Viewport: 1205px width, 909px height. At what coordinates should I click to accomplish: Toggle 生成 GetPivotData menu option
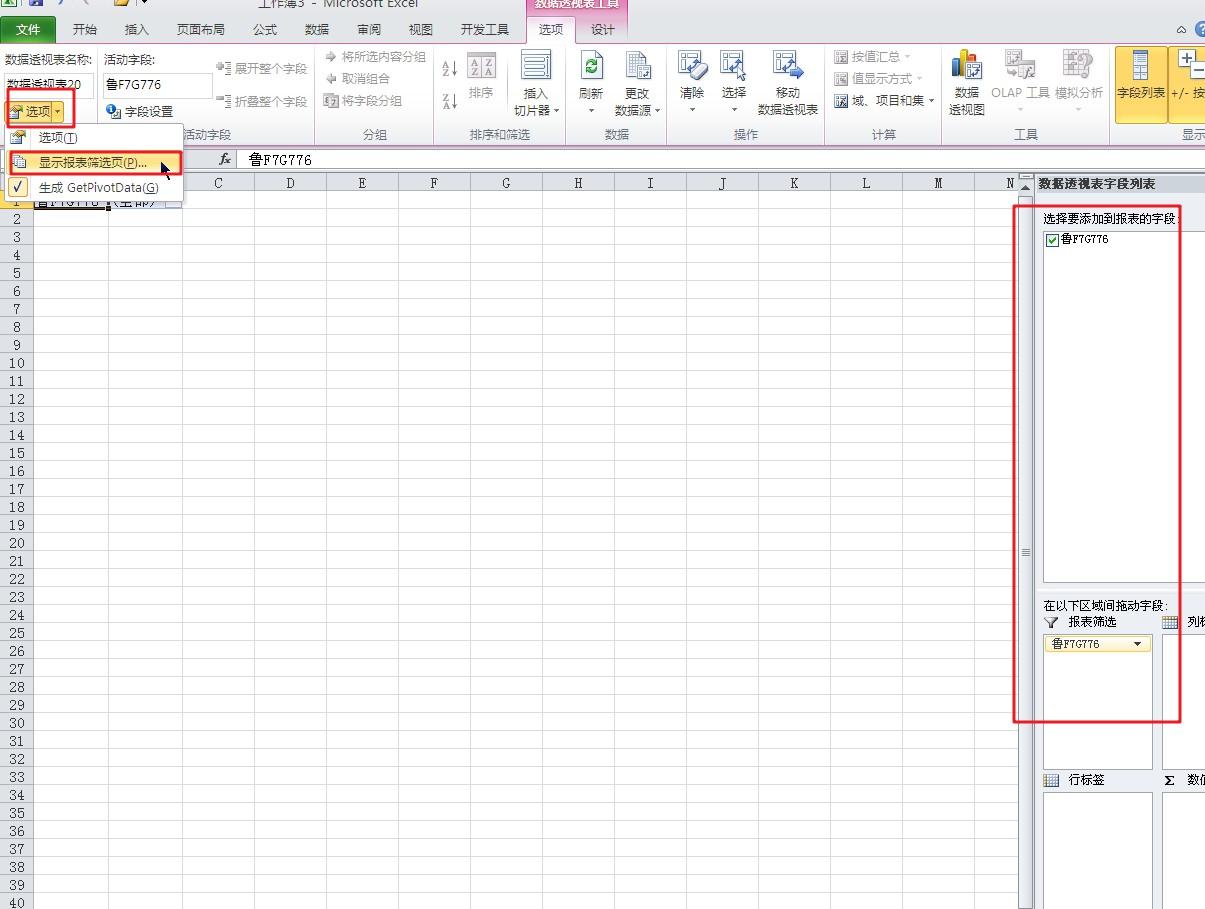point(95,187)
